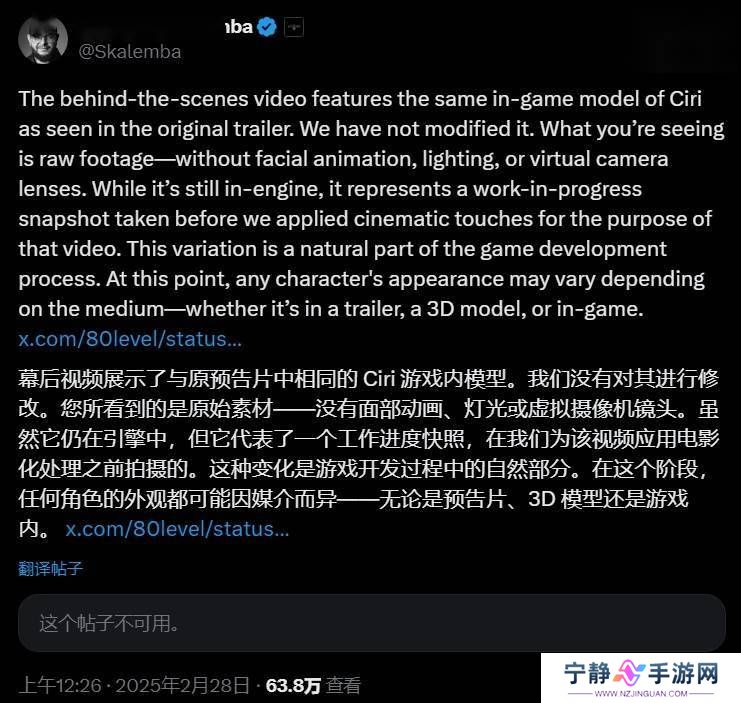Click the 上午12:26 timestamp

pos(60,686)
